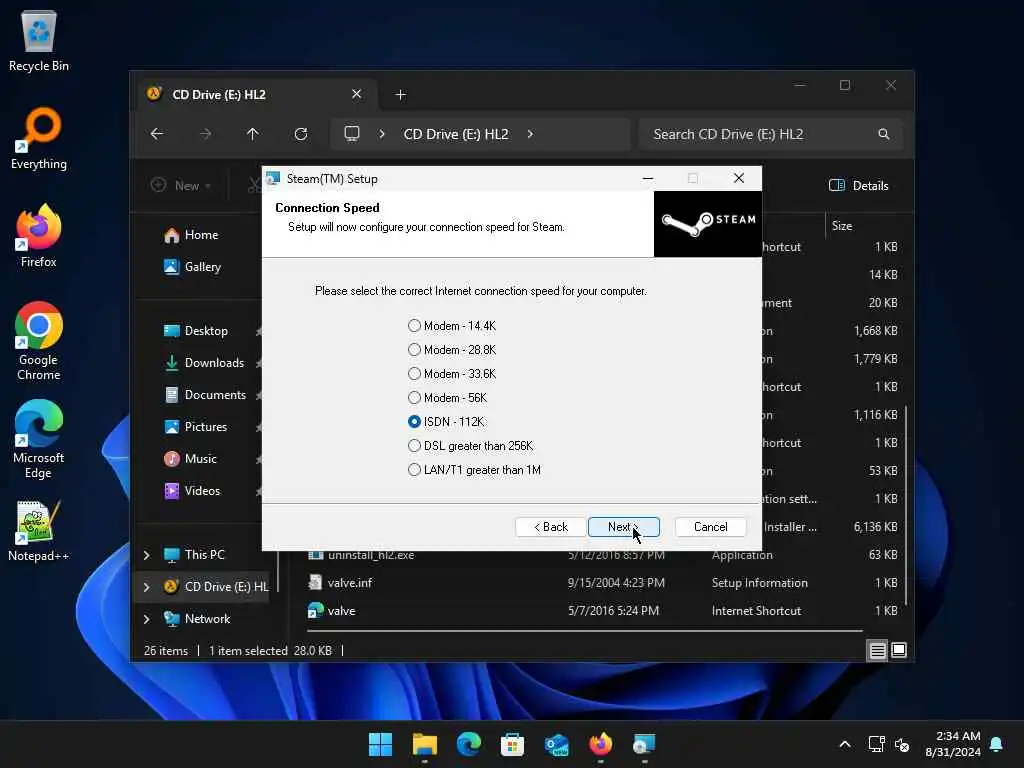1024x768 pixels.
Task: Toggle the Details pane button
Action: (x=859, y=185)
